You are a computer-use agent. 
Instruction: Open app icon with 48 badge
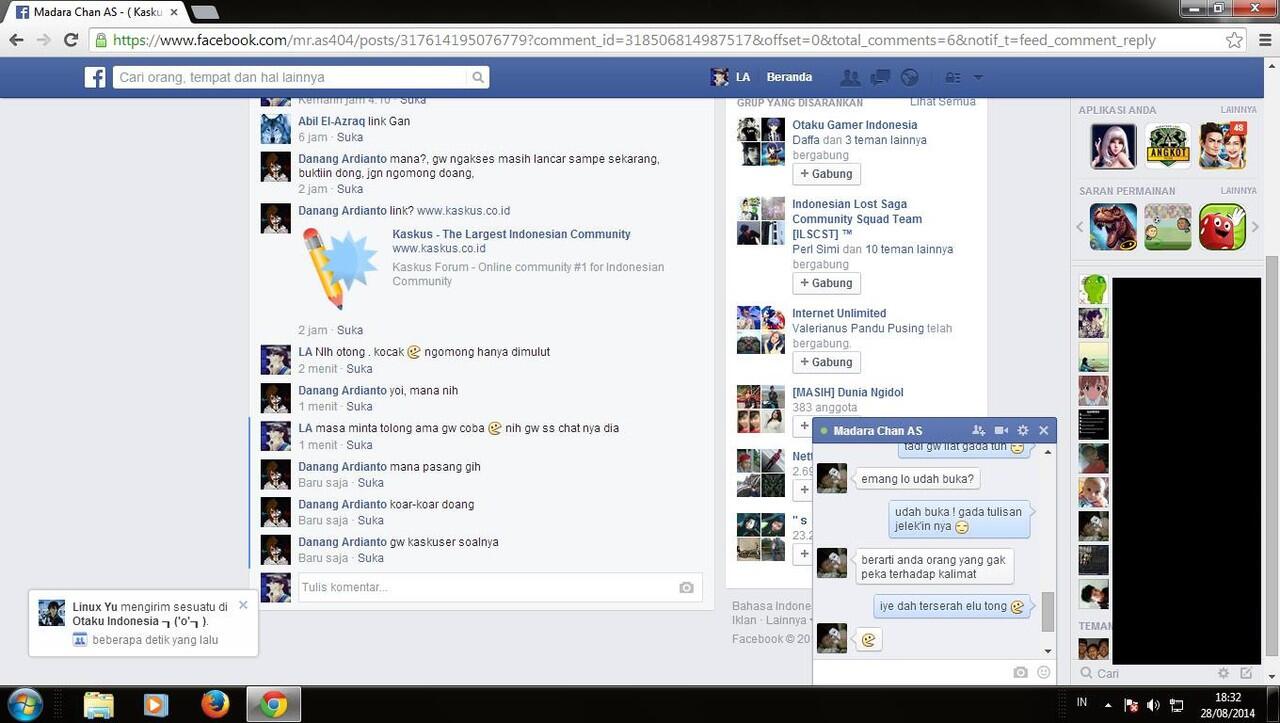tap(1222, 147)
